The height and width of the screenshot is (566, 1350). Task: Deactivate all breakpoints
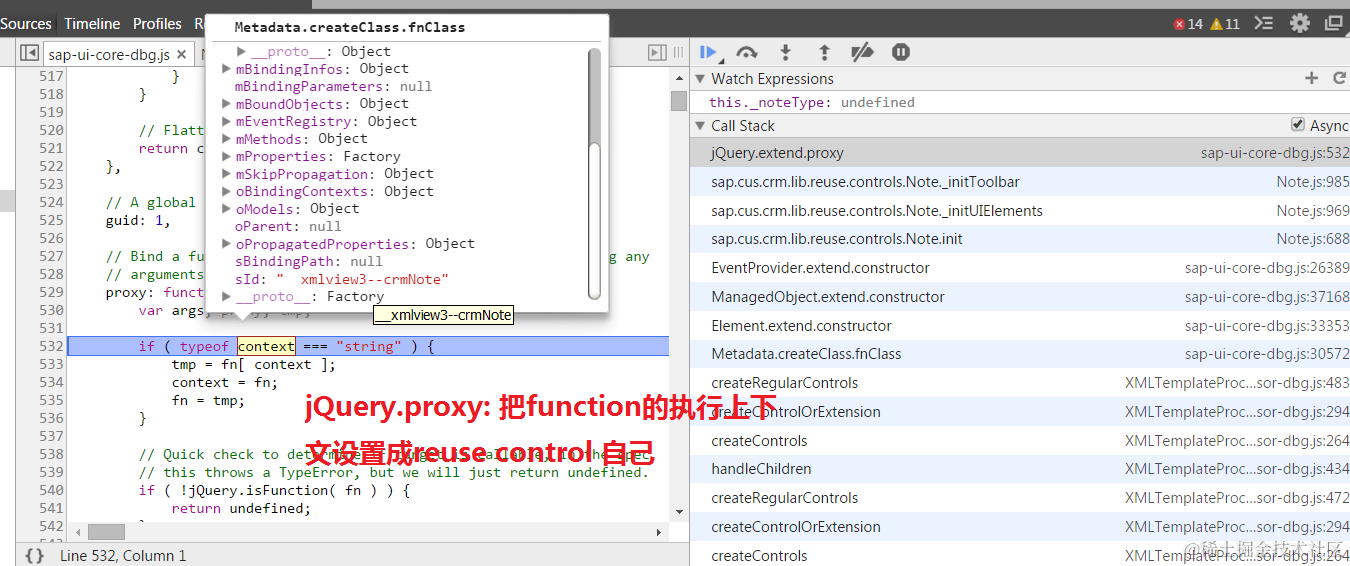coord(862,52)
